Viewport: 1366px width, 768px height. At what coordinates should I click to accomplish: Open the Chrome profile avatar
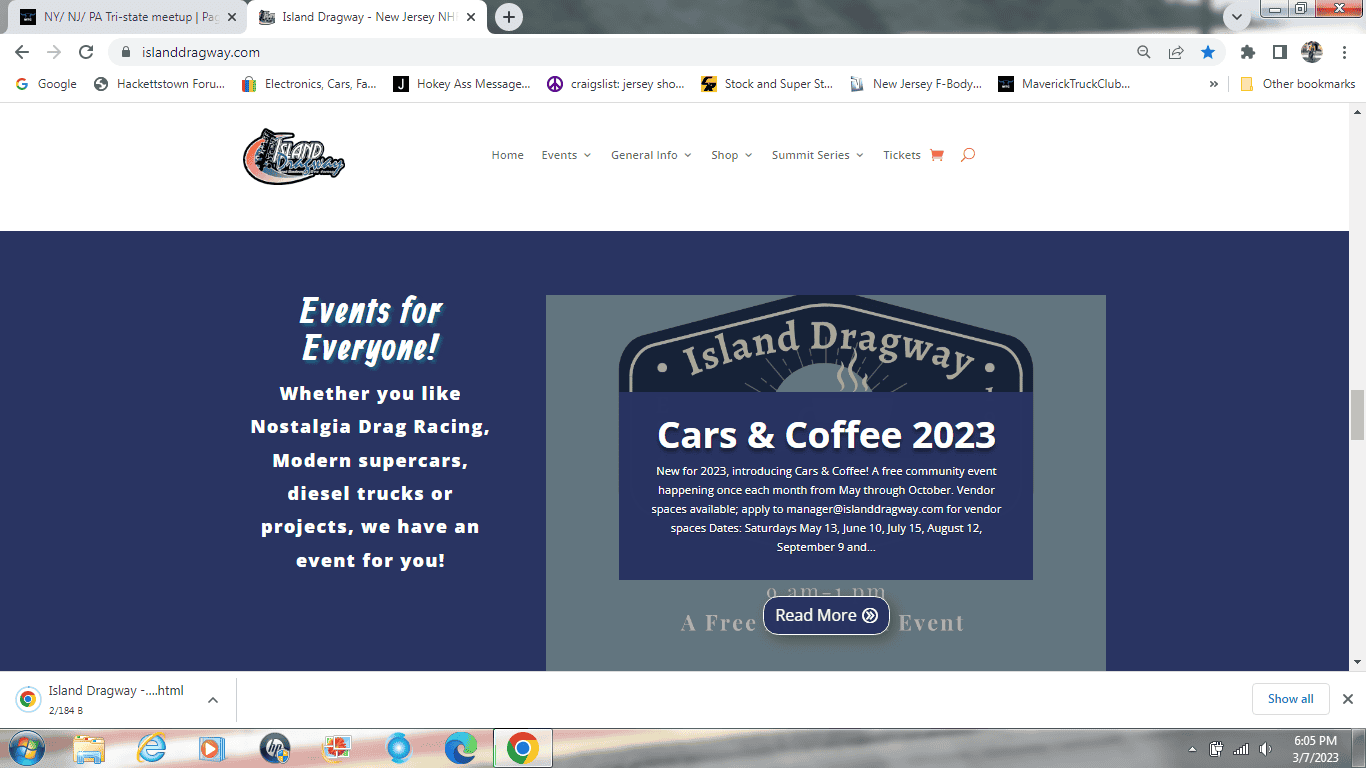point(1311,52)
